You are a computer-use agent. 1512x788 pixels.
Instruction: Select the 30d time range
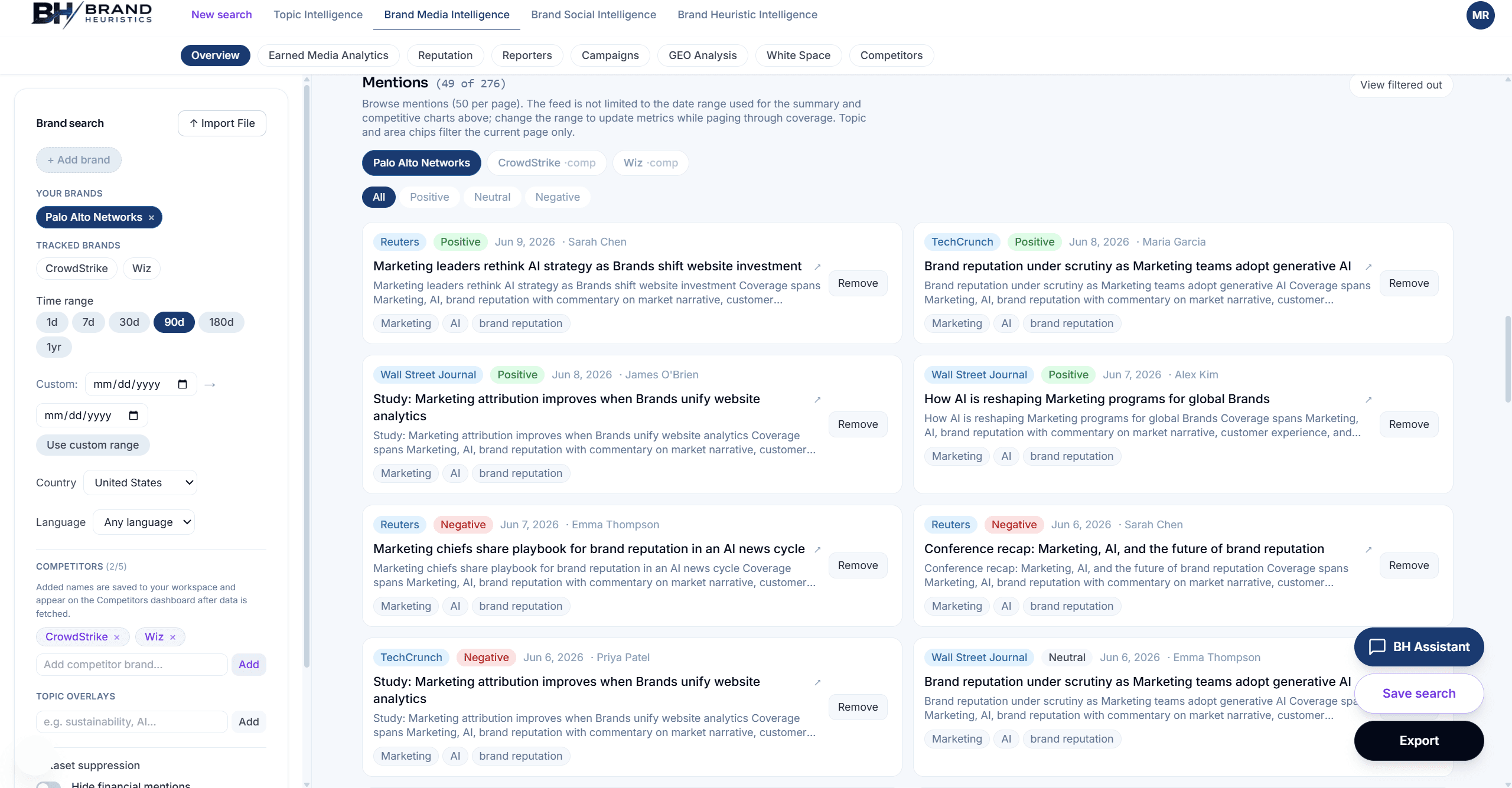(x=129, y=322)
